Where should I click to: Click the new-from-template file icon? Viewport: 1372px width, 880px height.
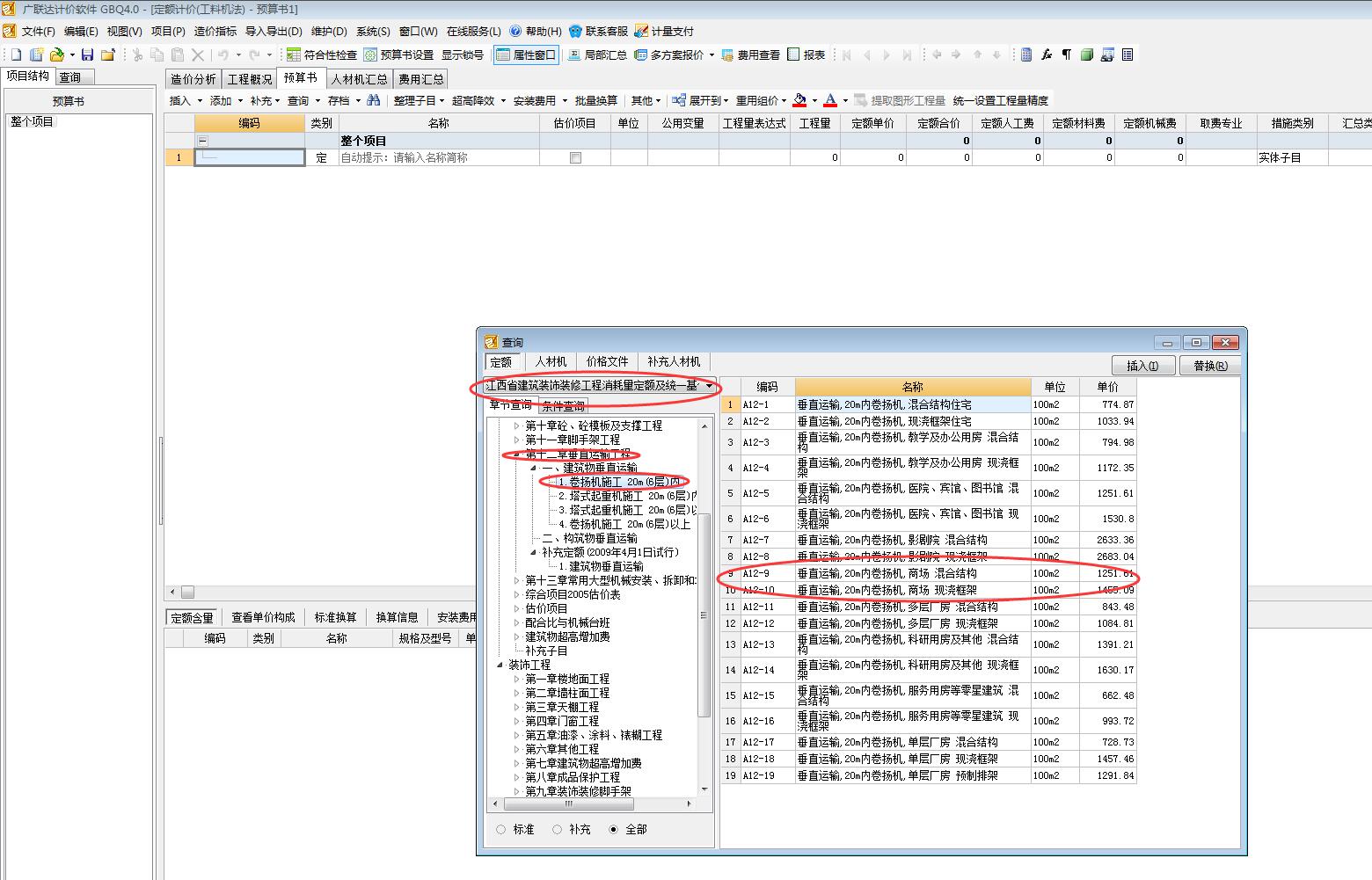coord(36,55)
